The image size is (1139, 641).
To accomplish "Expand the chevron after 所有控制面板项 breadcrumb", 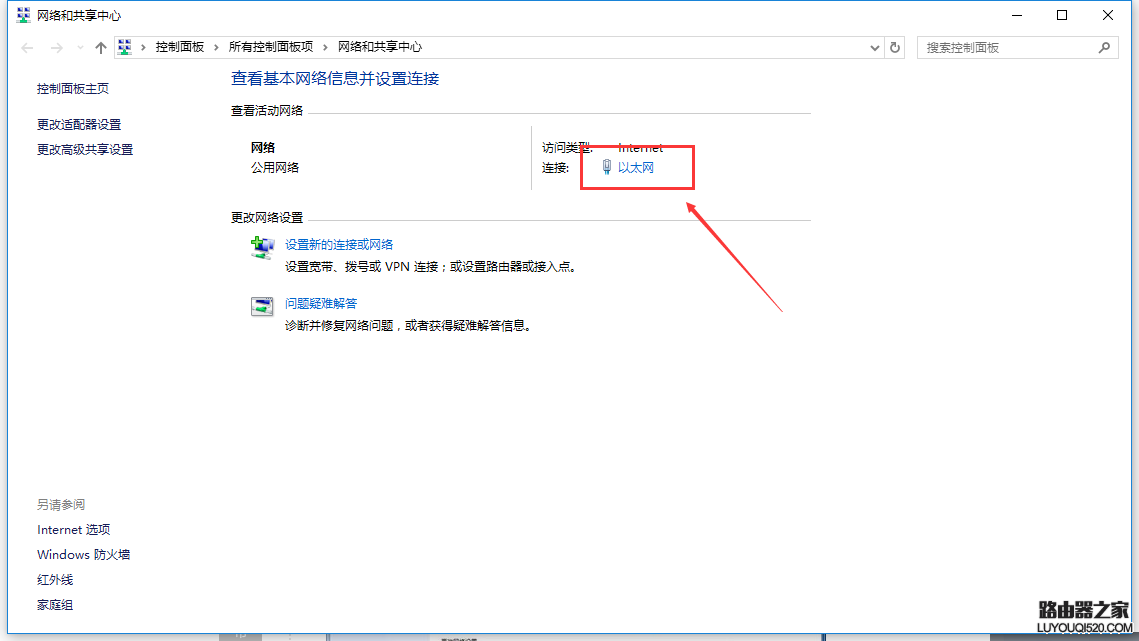I will [325, 47].
